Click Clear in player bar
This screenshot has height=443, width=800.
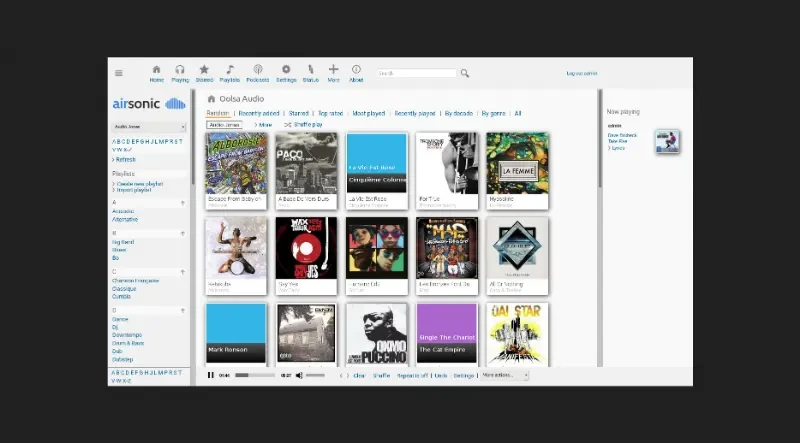point(360,376)
